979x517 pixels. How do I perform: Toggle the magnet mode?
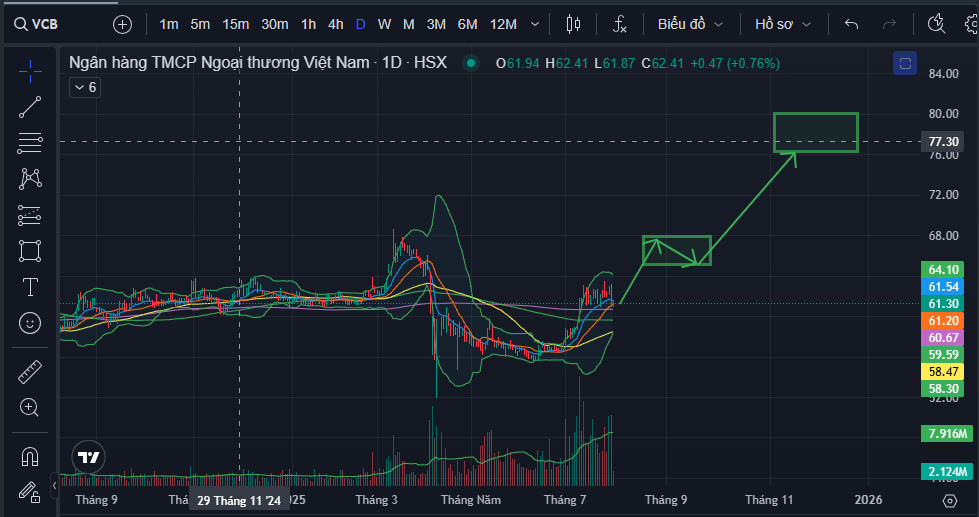[30, 457]
